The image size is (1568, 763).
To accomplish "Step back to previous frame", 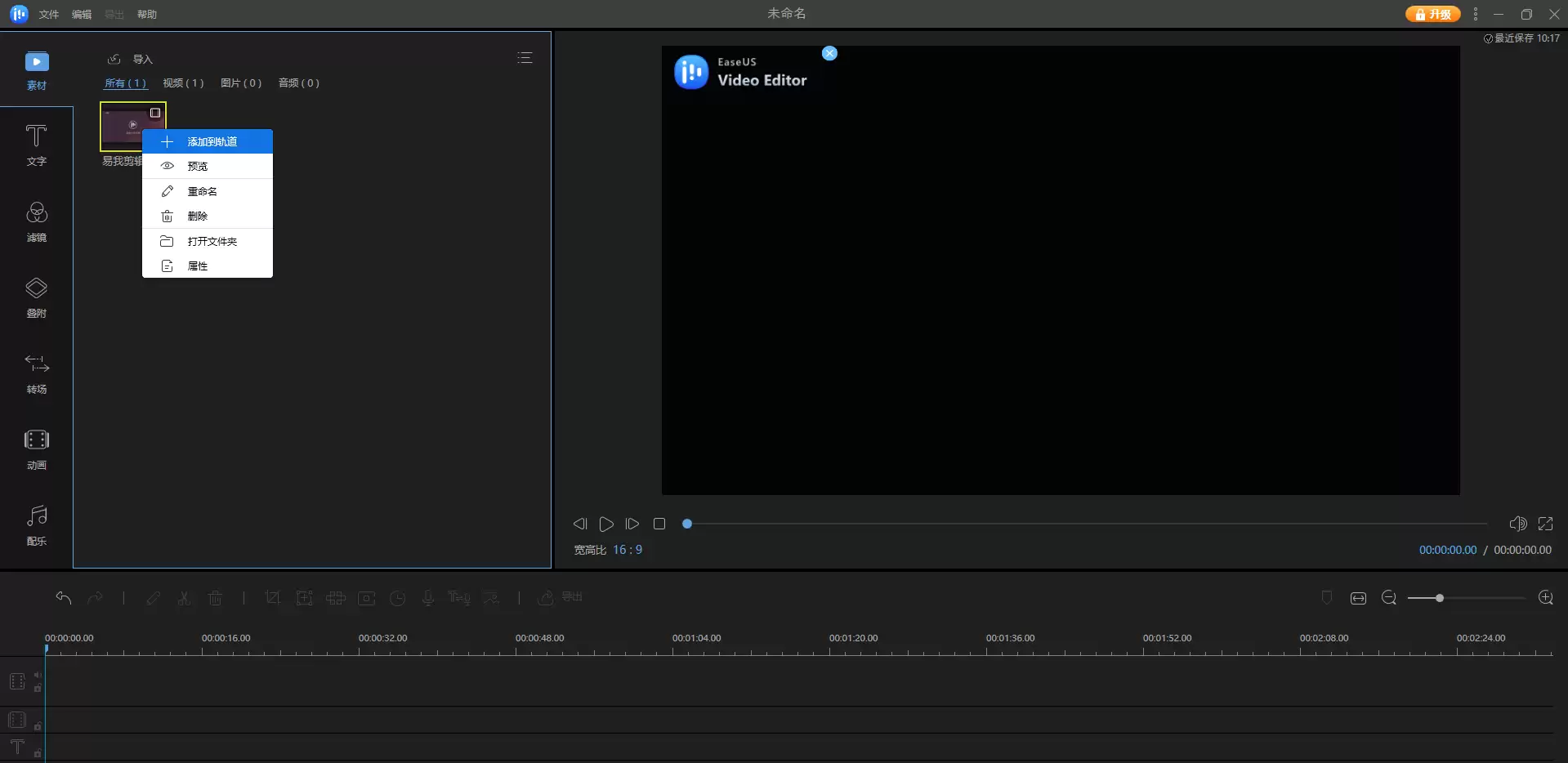I will 580,524.
